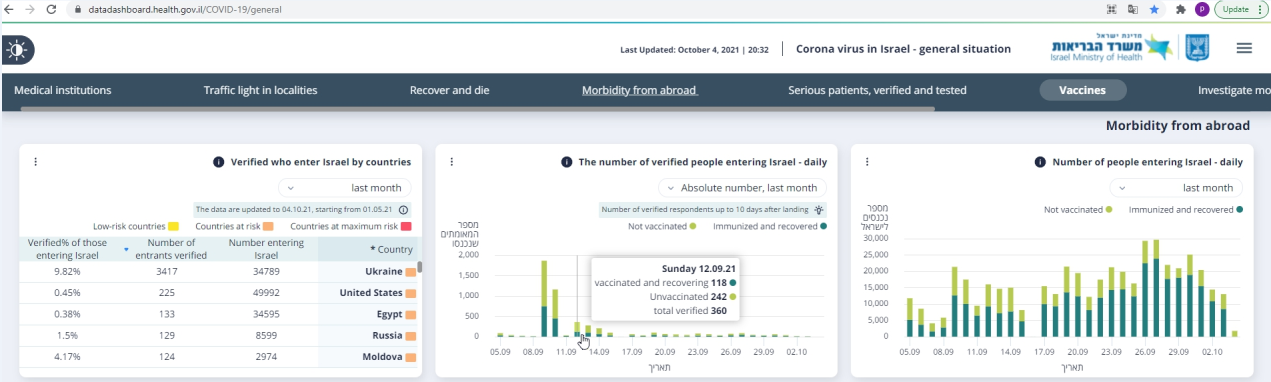This screenshot has height=382, width=1271.
Task: Click the info icon beside Number of people entering
Action: (1040, 161)
